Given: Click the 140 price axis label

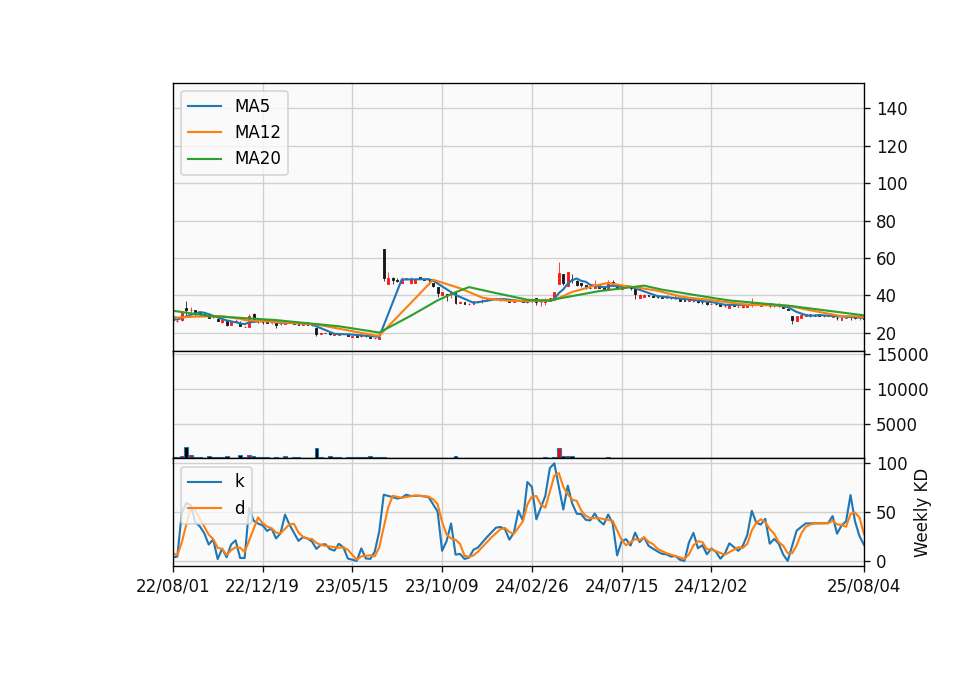Looking at the screenshot, I should point(892,109).
